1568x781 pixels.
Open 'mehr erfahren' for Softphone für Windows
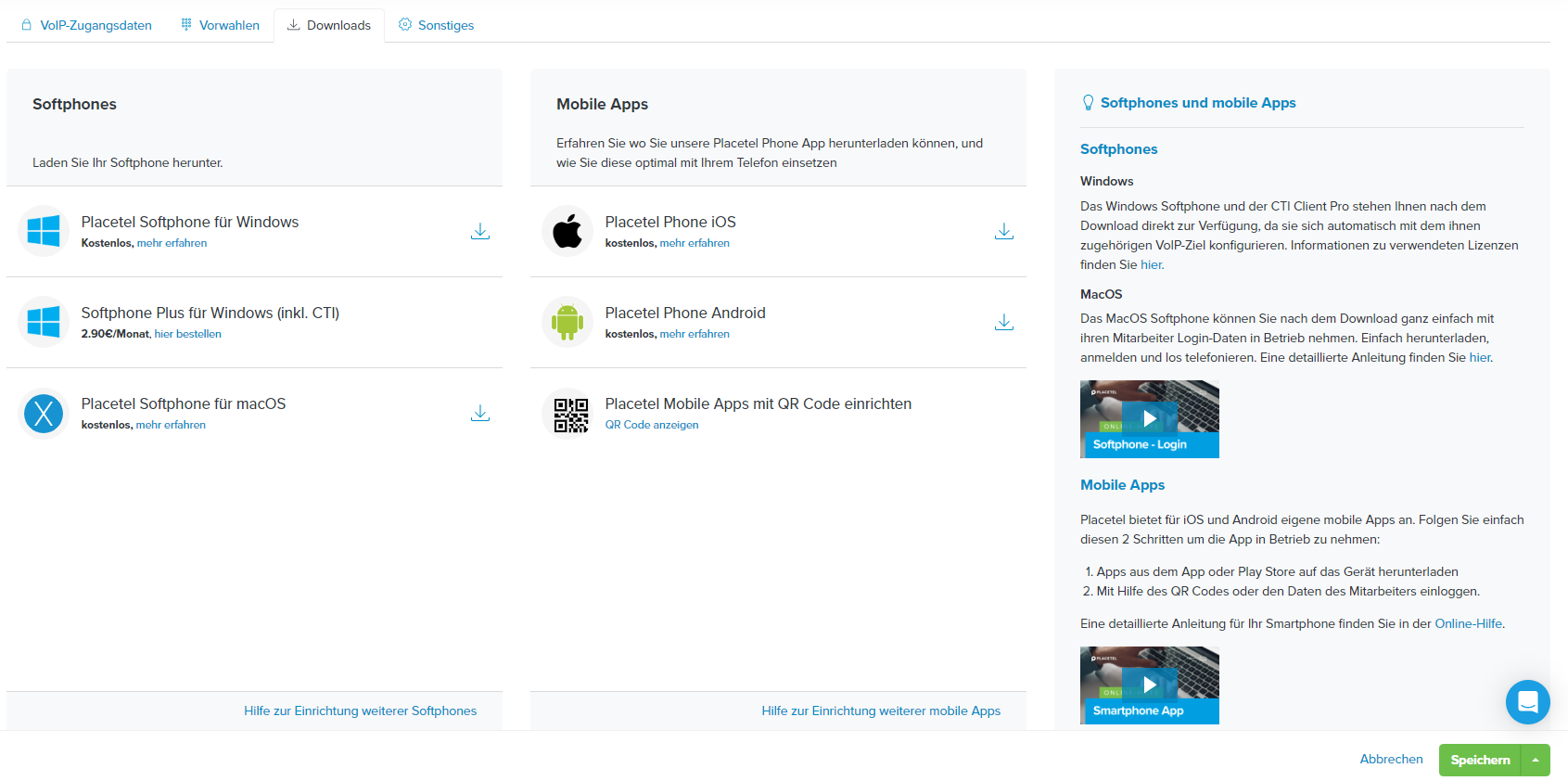172,243
